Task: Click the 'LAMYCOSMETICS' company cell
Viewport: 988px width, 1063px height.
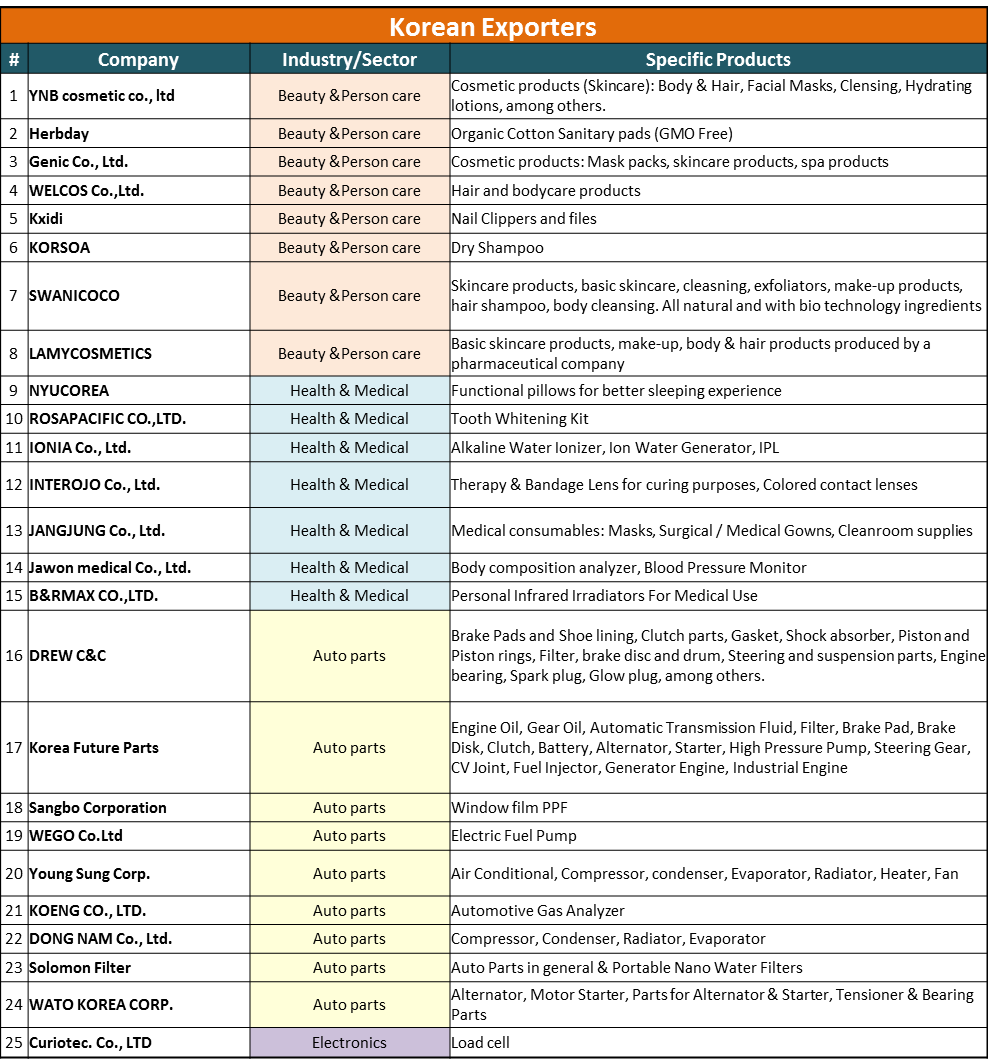Action: click(x=138, y=353)
